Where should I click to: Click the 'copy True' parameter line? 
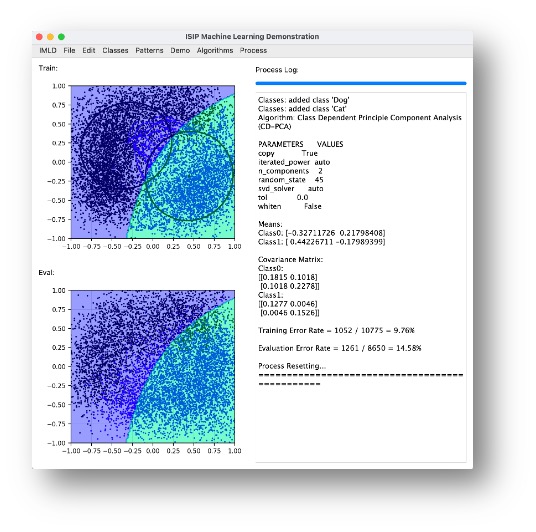point(288,153)
